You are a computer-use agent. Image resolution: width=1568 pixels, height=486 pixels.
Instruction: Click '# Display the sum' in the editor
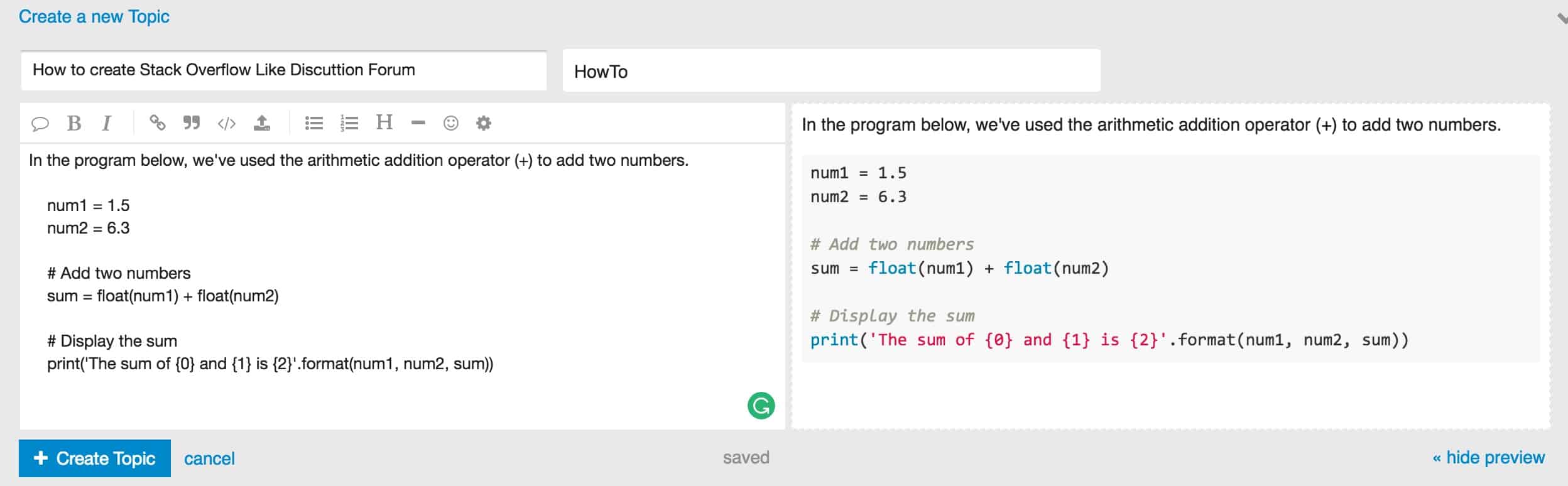click(x=112, y=341)
